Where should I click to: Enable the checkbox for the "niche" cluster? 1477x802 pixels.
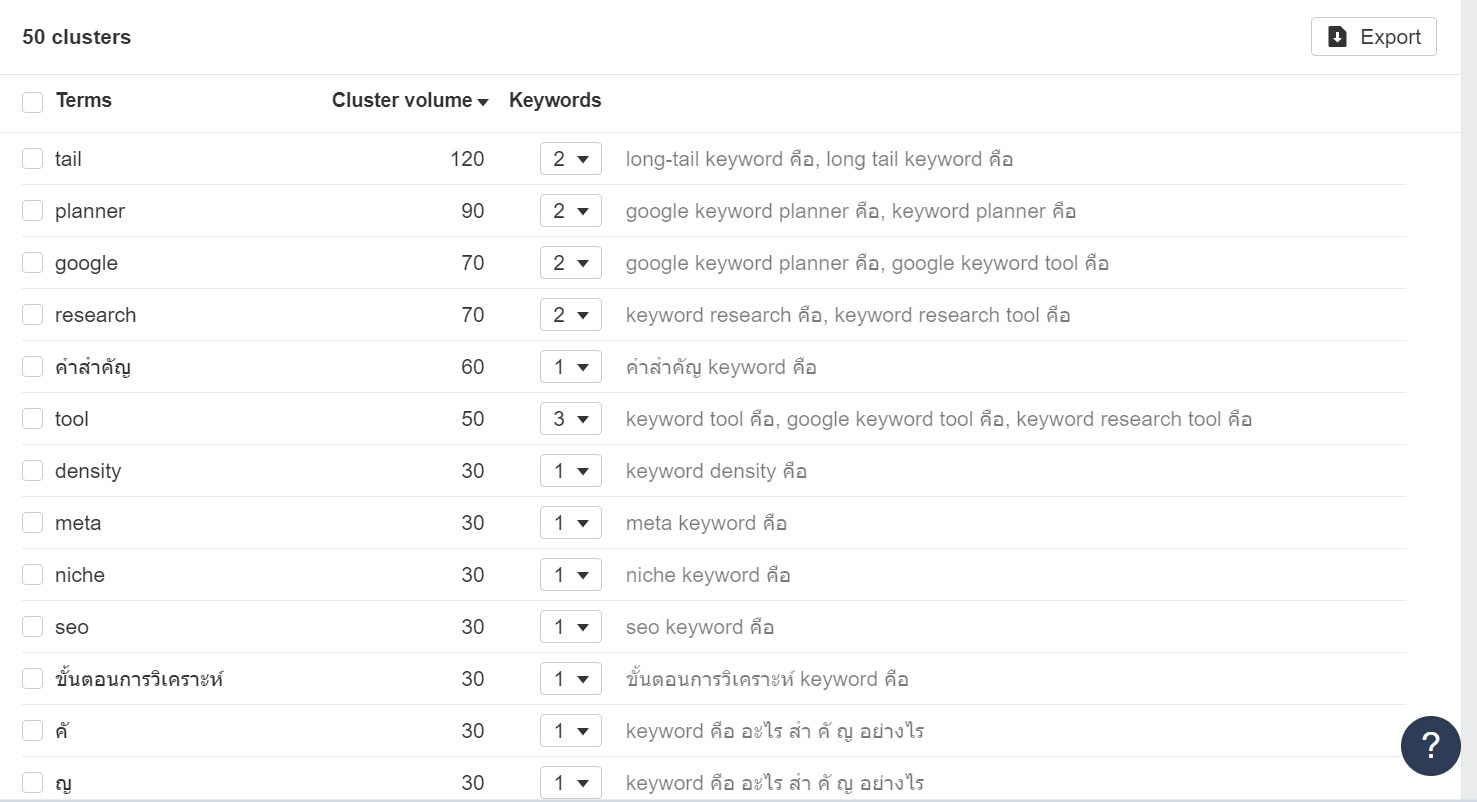(32, 574)
